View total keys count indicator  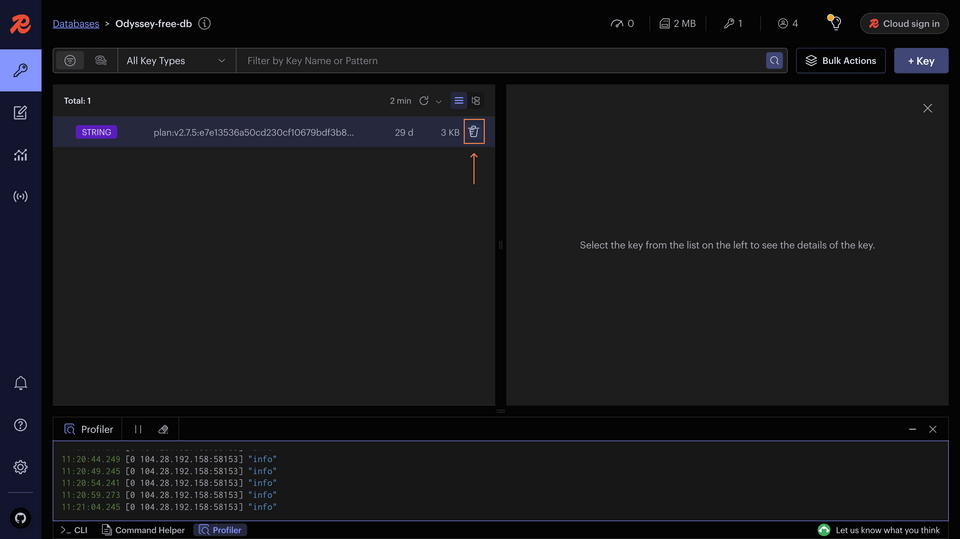733,23
